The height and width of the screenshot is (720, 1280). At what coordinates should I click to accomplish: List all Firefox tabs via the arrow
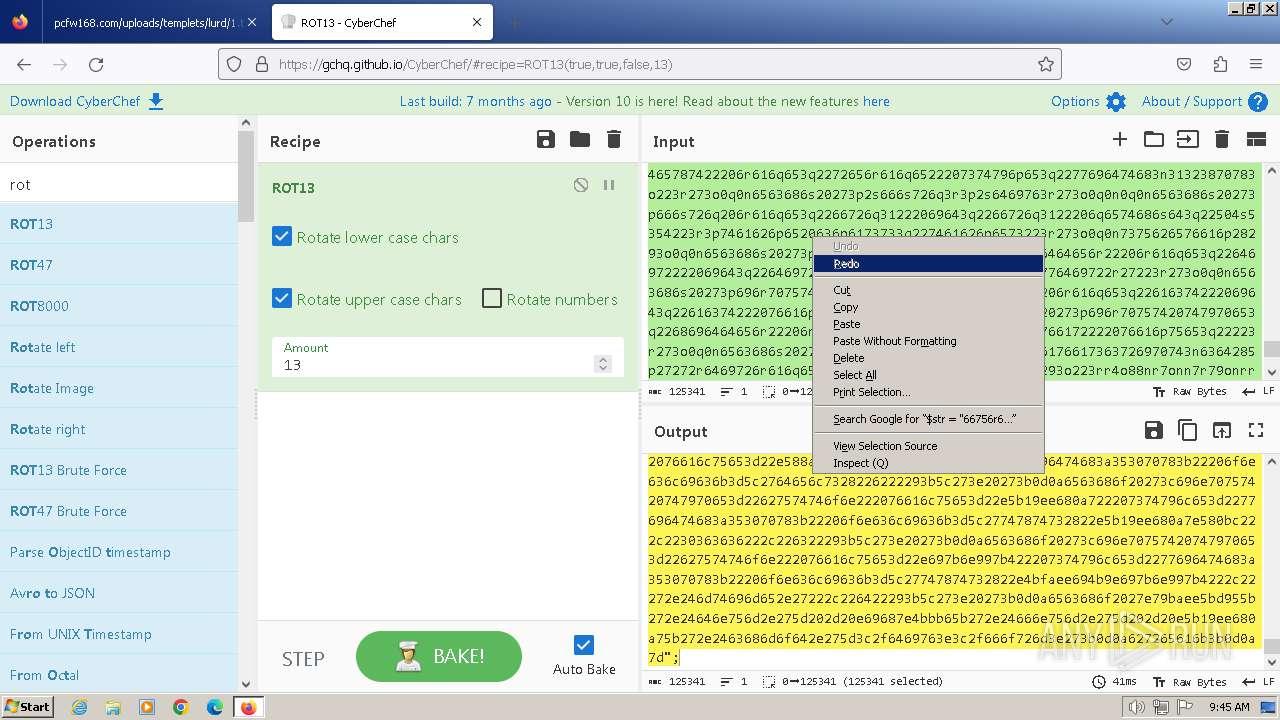pyautogui.click(x=1166, y=21)
